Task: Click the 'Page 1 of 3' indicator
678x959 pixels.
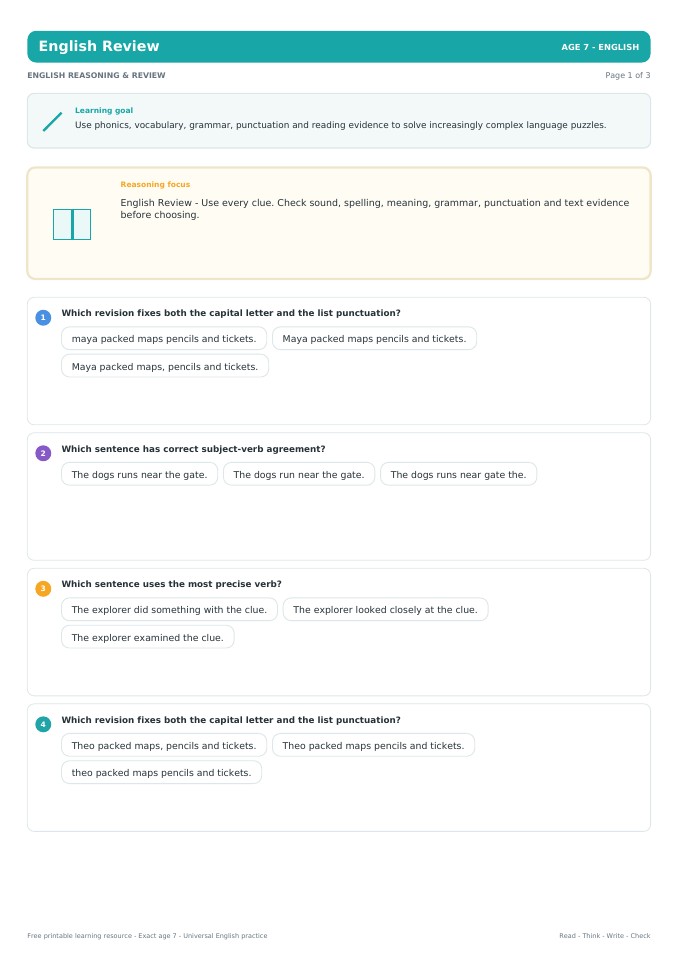Action: pos(627,75)
